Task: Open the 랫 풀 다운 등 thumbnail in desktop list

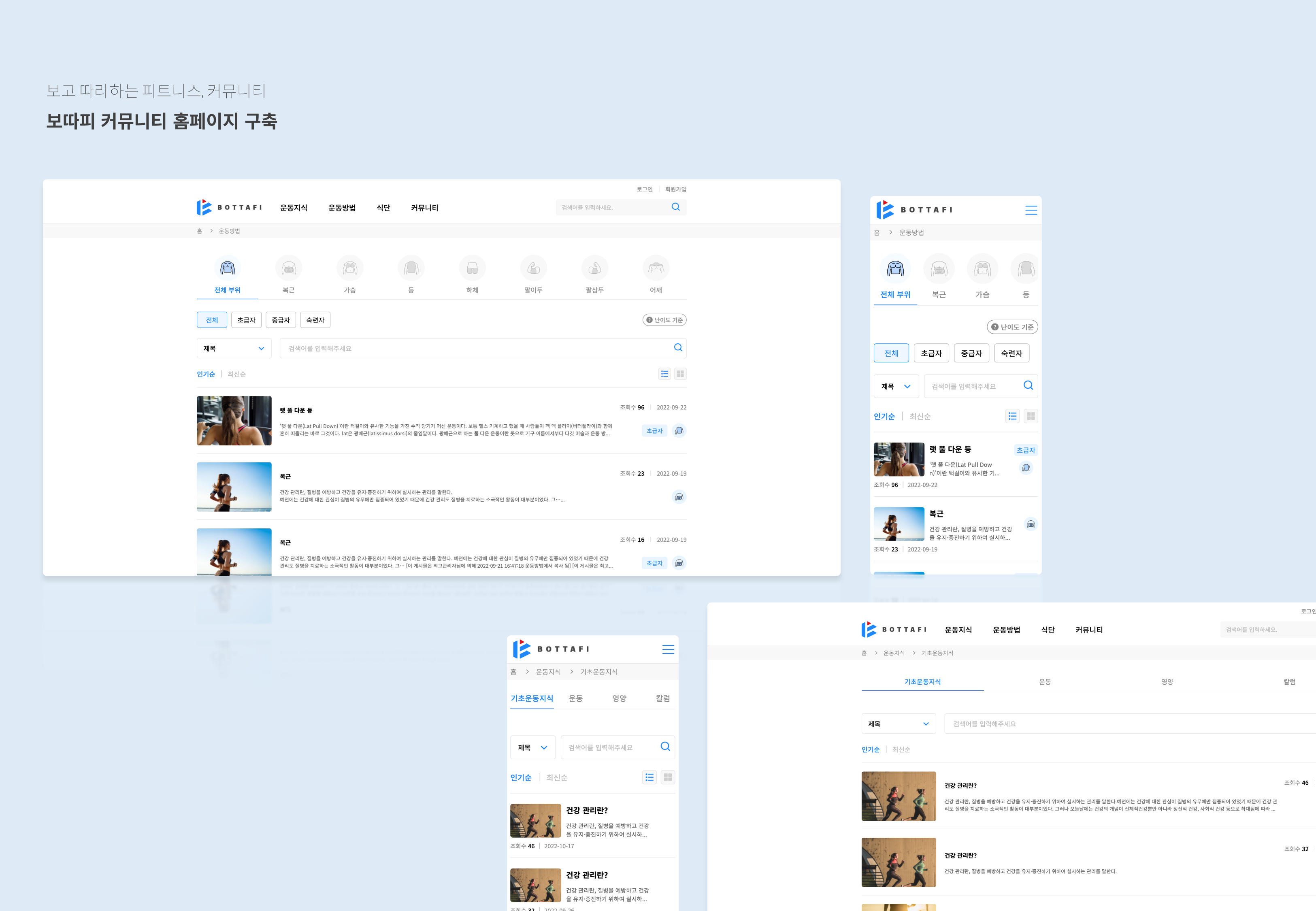Action: (234, 421)
